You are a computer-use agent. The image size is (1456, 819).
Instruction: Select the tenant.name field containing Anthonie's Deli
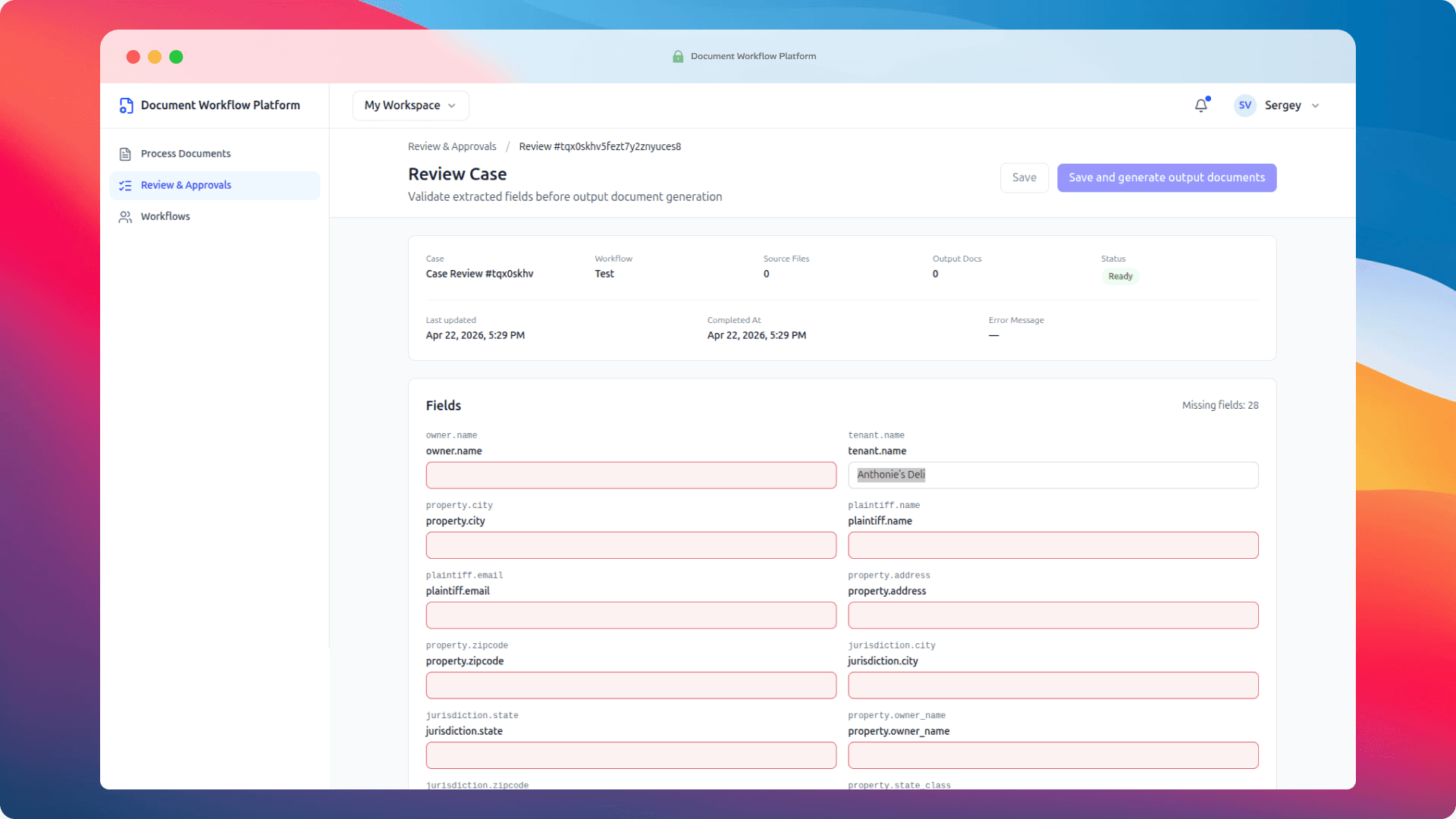click(x=1053, y=475)
